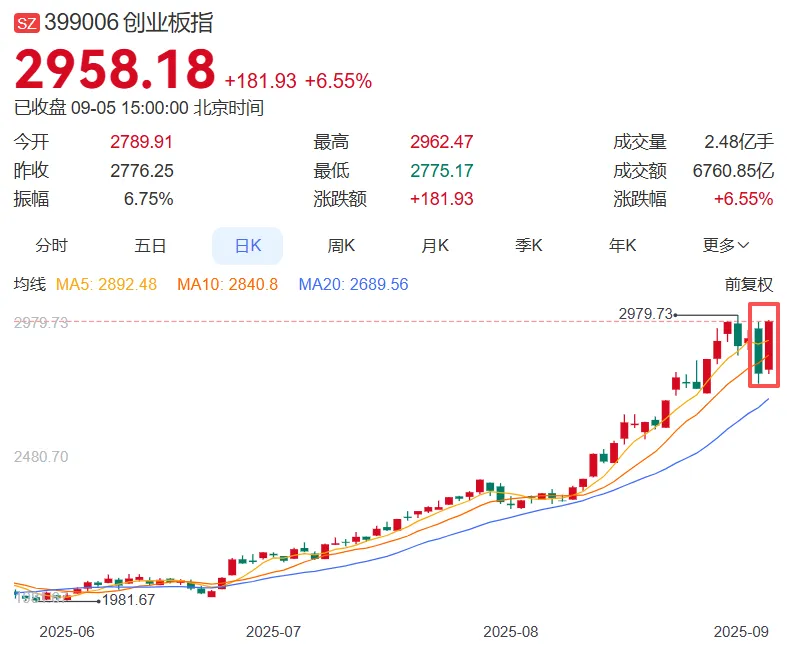Click the 399006 创业板指 index title
Image resolution: width=787 pixels, height=649 pixels.
click(x=128, y=23)
